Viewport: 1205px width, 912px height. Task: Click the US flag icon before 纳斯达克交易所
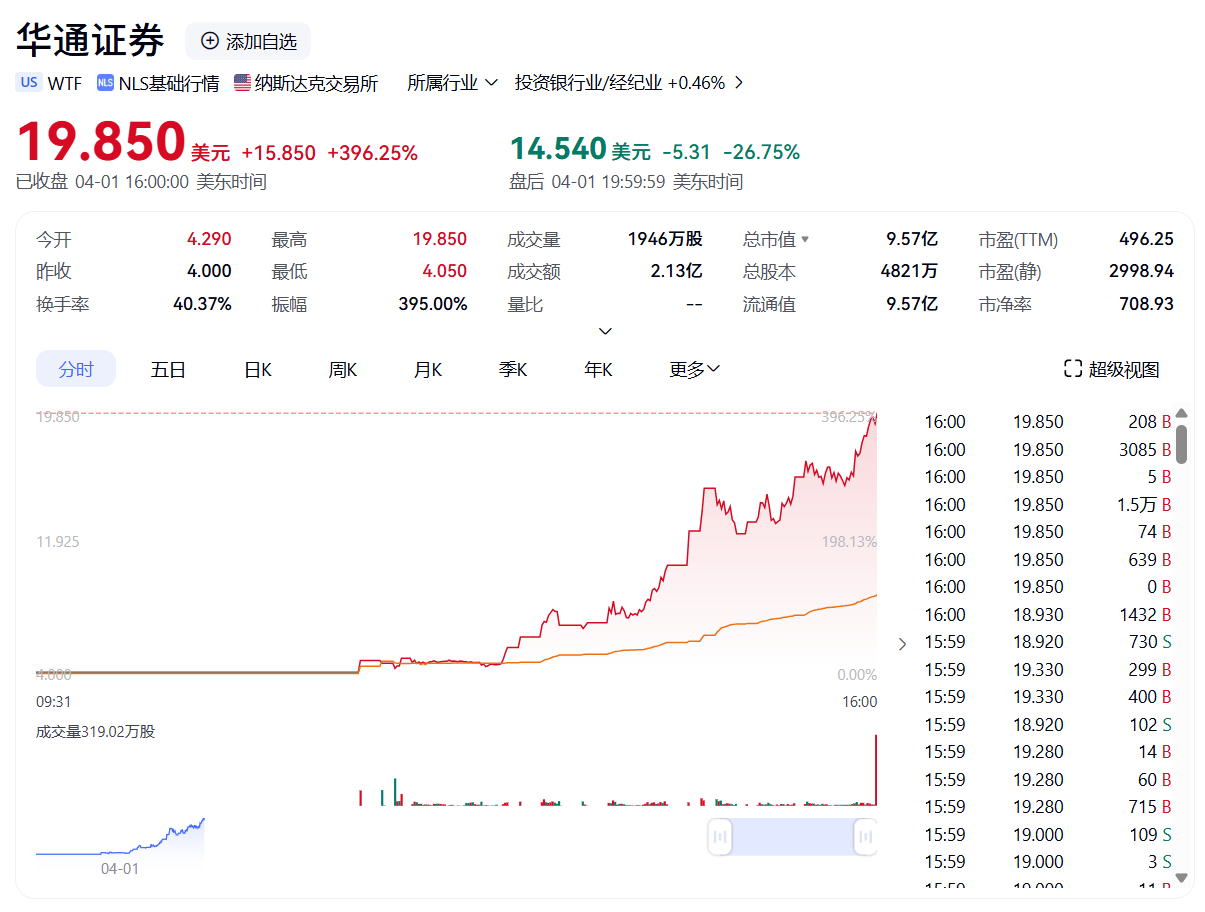point(242,83)
